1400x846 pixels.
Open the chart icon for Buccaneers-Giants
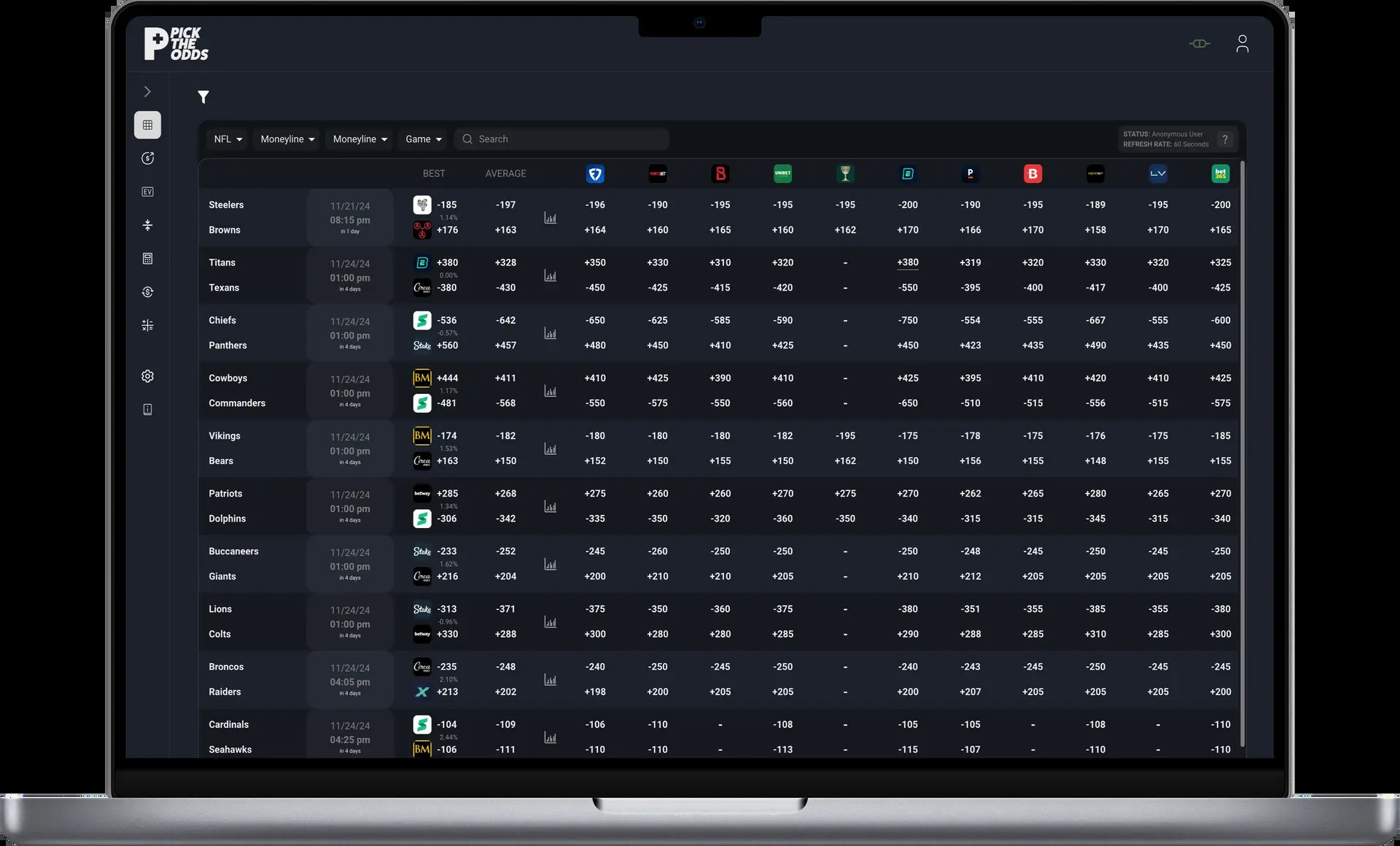coord(551,564)
